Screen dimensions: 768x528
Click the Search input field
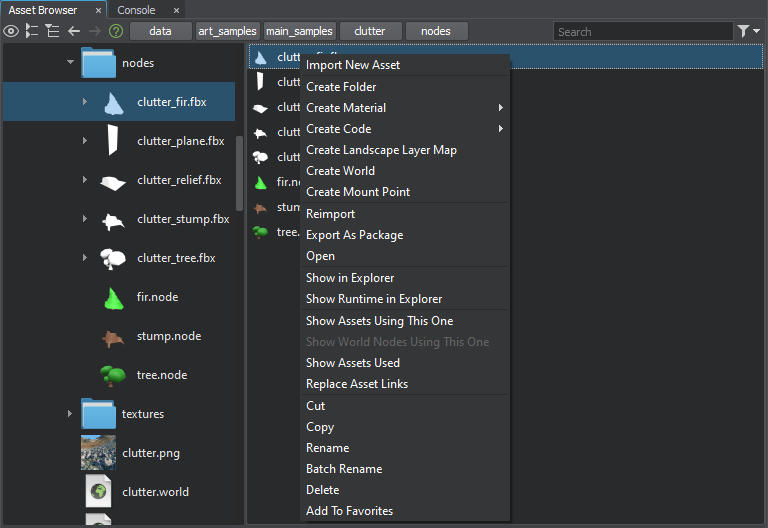tap(642, 32)
